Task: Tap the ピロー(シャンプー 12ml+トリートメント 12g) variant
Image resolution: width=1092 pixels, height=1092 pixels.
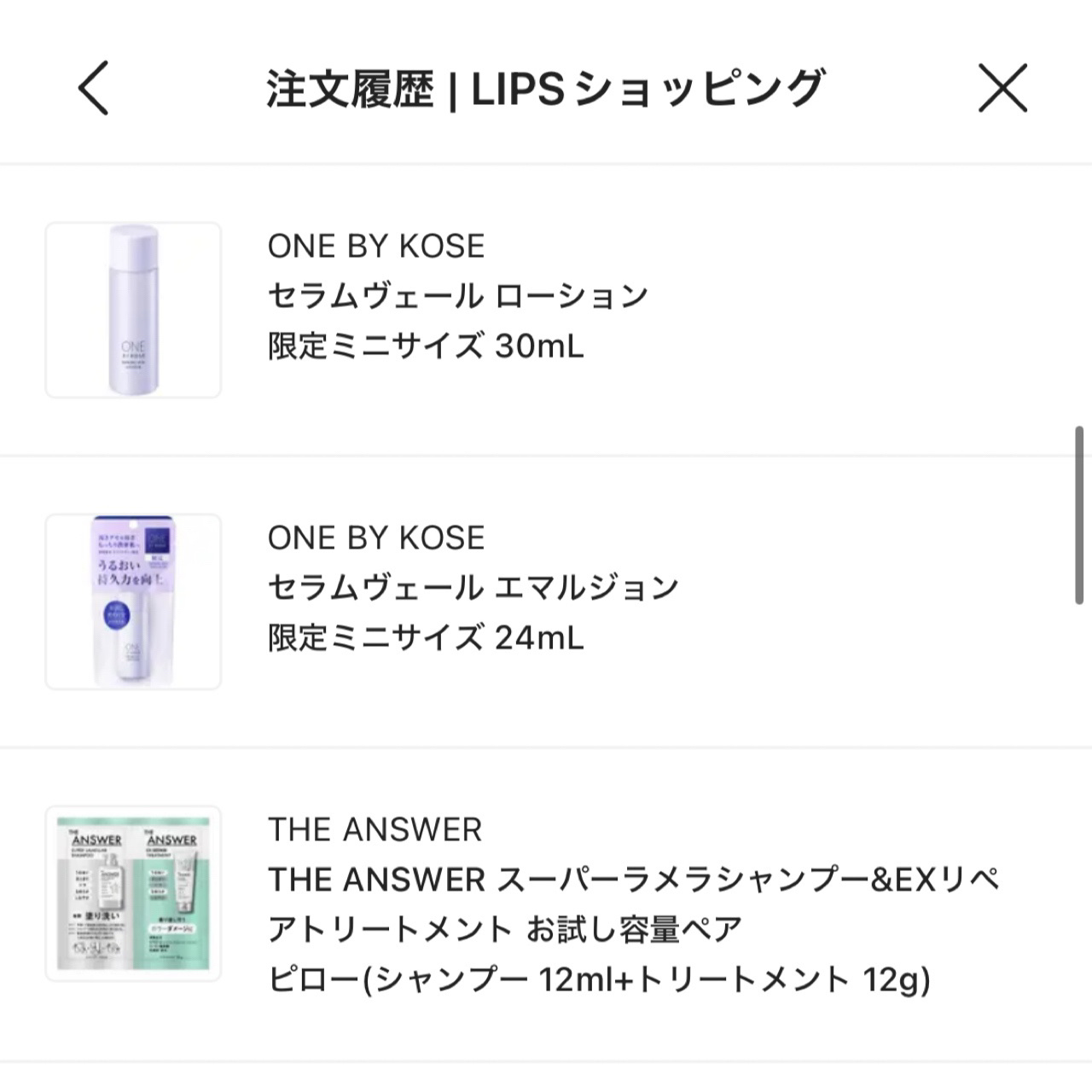Action: pyautogui.click(x=599, y=979)
